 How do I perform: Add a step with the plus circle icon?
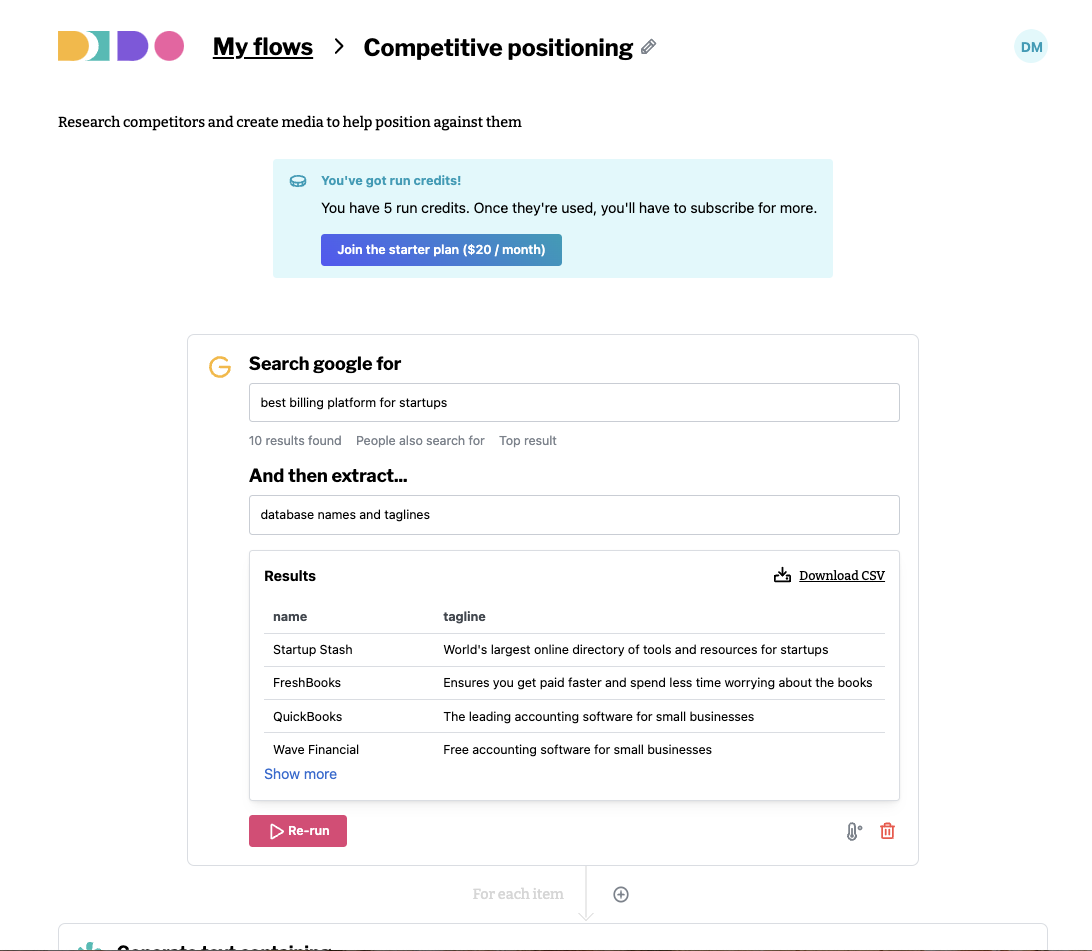coord(621,895)
